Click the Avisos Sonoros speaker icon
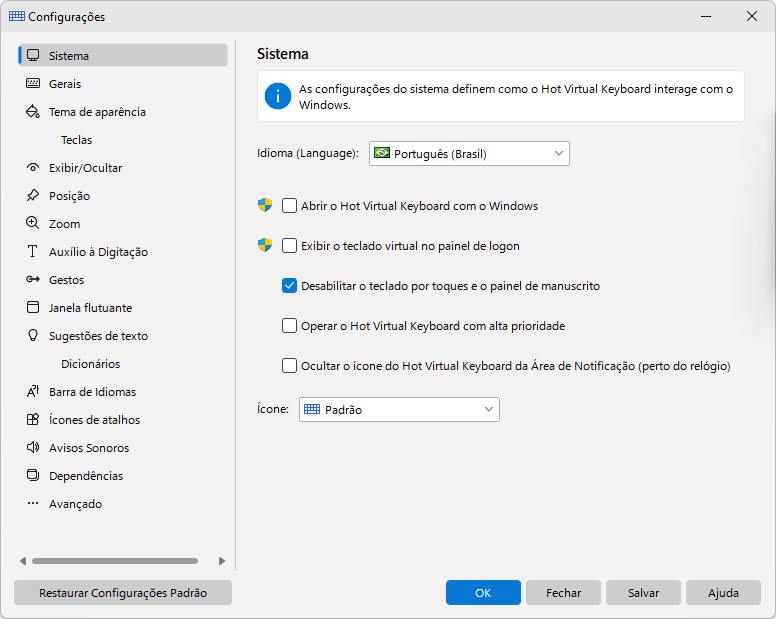 (x=33, y=447)
